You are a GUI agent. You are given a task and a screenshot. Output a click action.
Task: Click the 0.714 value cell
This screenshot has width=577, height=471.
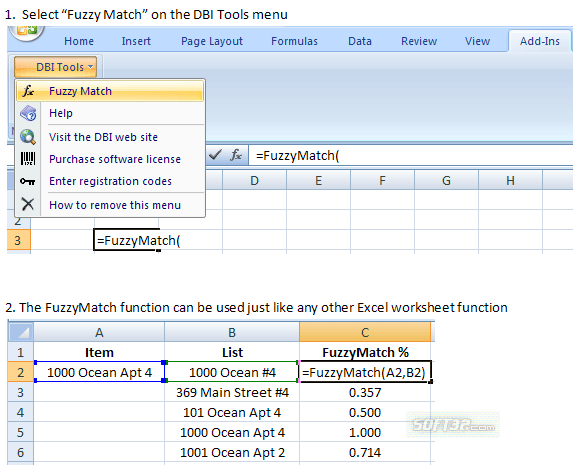365,452
